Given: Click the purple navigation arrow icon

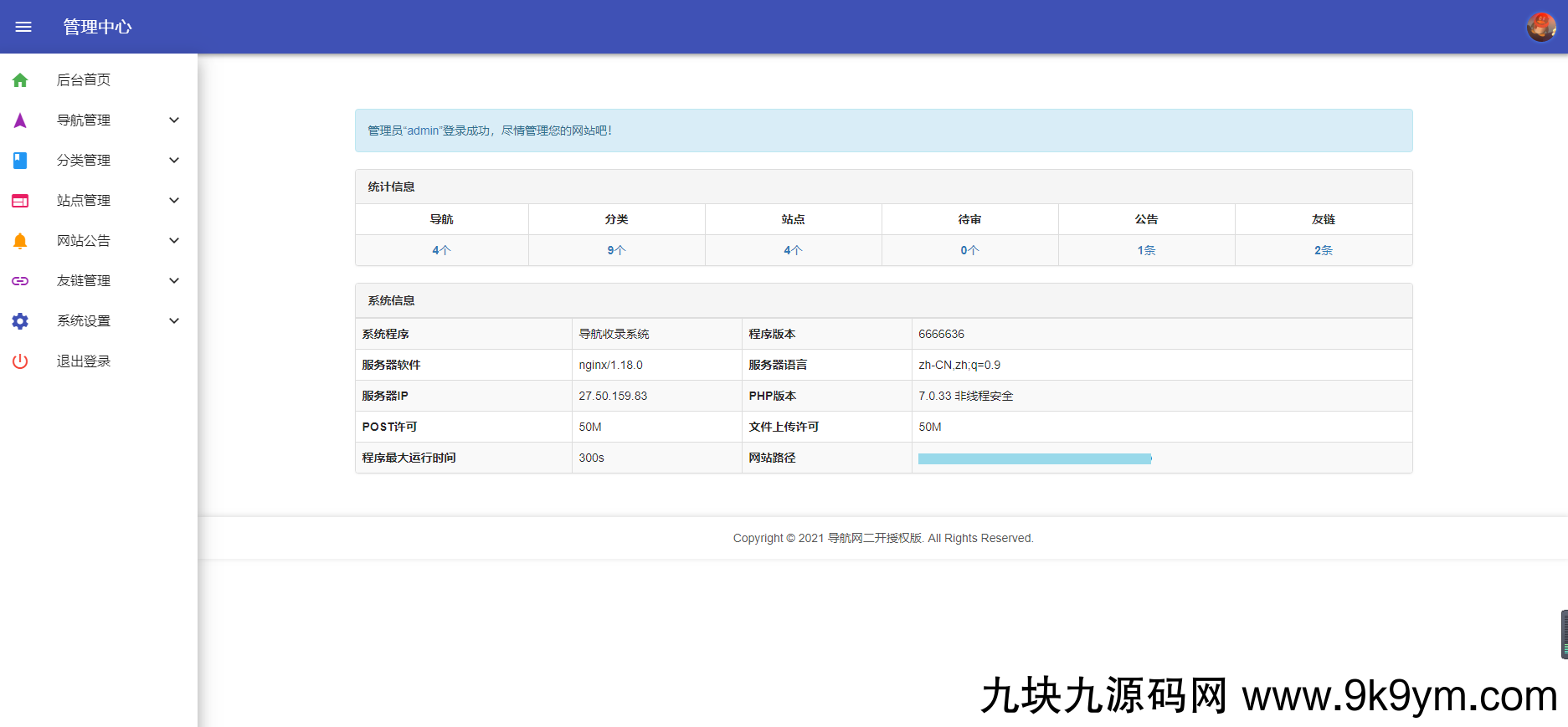Looking at the screenshot, I should [x=20, y=120].
